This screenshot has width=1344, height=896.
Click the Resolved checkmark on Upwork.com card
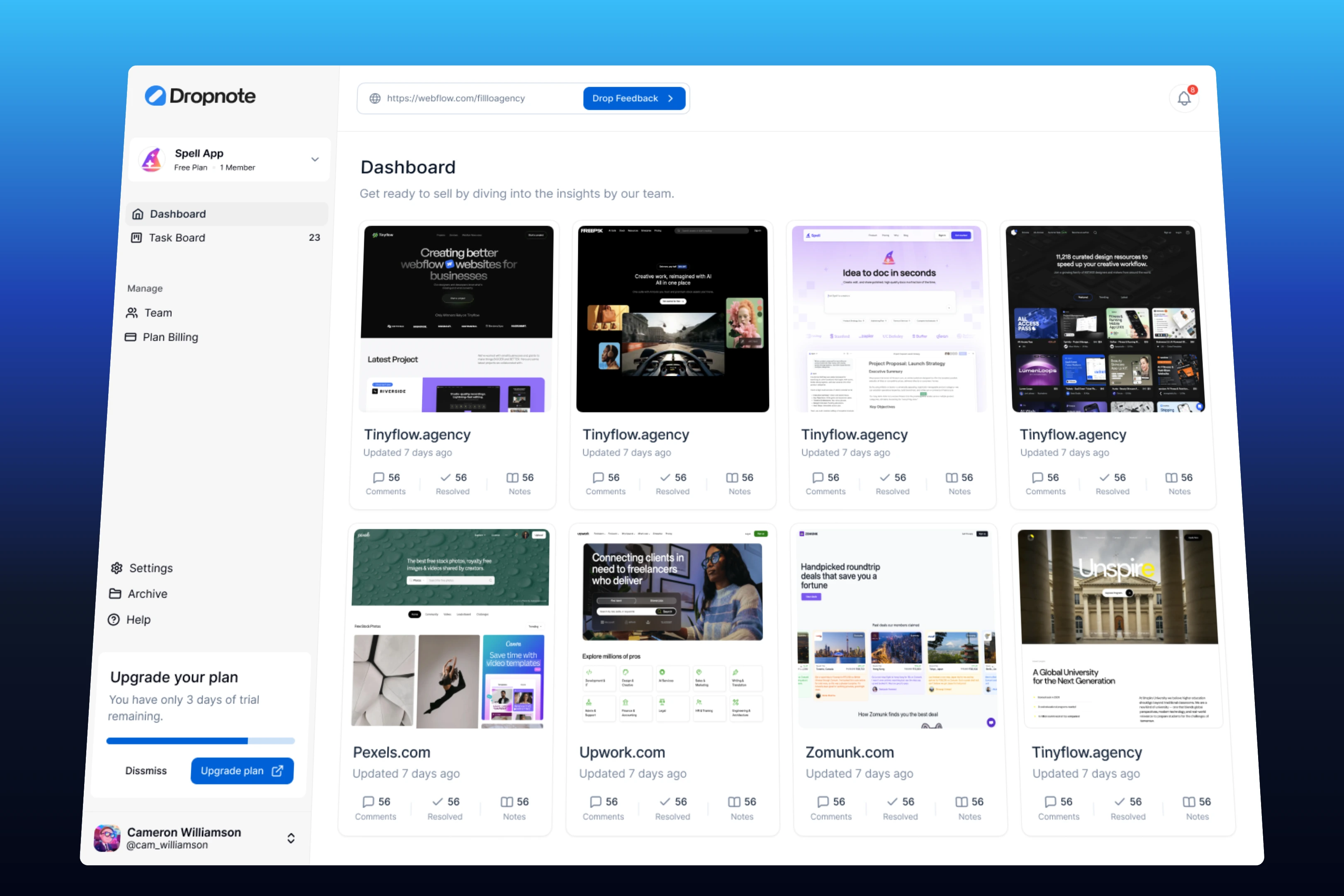click(x=665, y=801)
